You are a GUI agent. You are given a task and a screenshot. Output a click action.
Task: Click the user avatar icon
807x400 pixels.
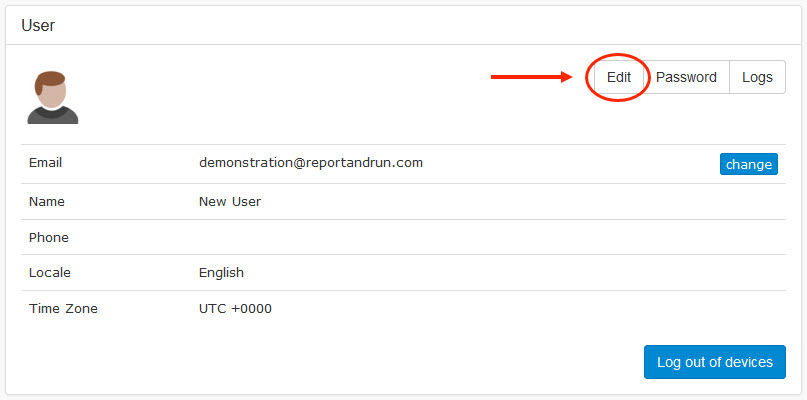click(x=53, y=98)
